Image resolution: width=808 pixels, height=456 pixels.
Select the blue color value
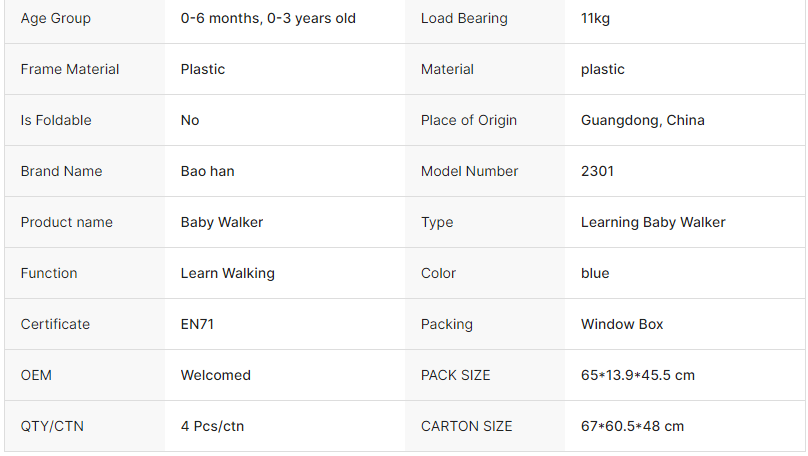pos(595,273)
